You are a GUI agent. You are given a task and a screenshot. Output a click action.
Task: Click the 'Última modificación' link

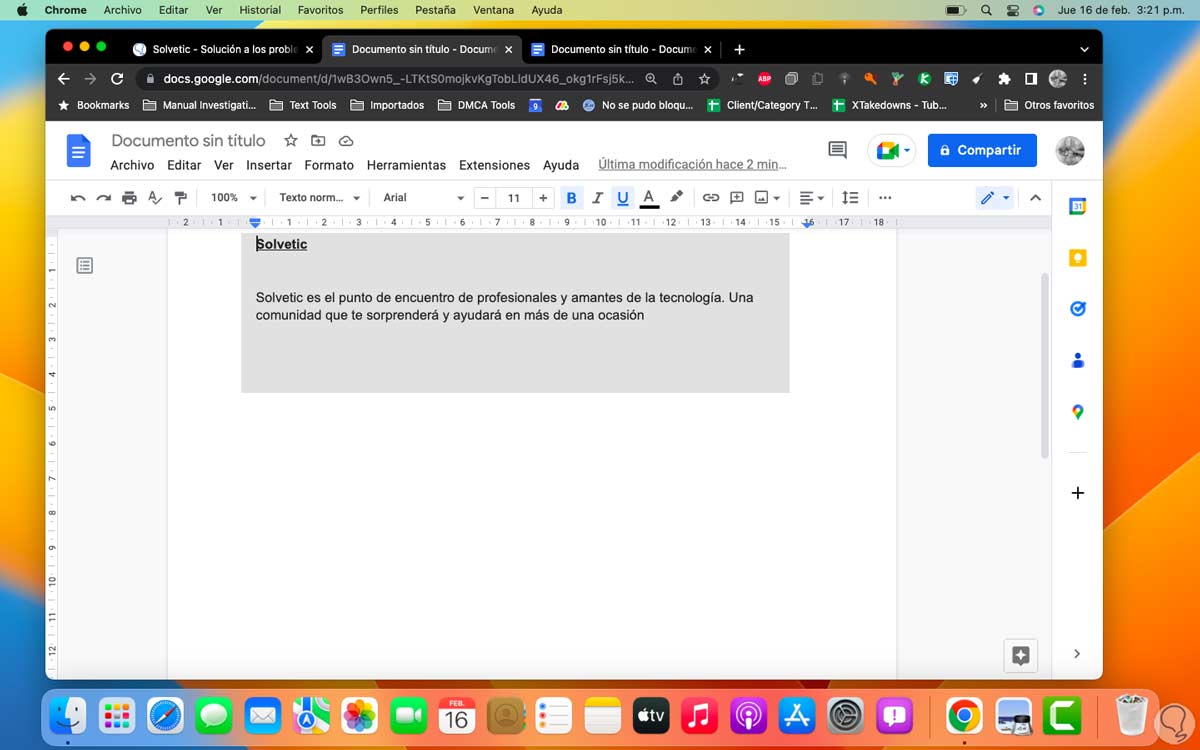click(x=692, y=164)
